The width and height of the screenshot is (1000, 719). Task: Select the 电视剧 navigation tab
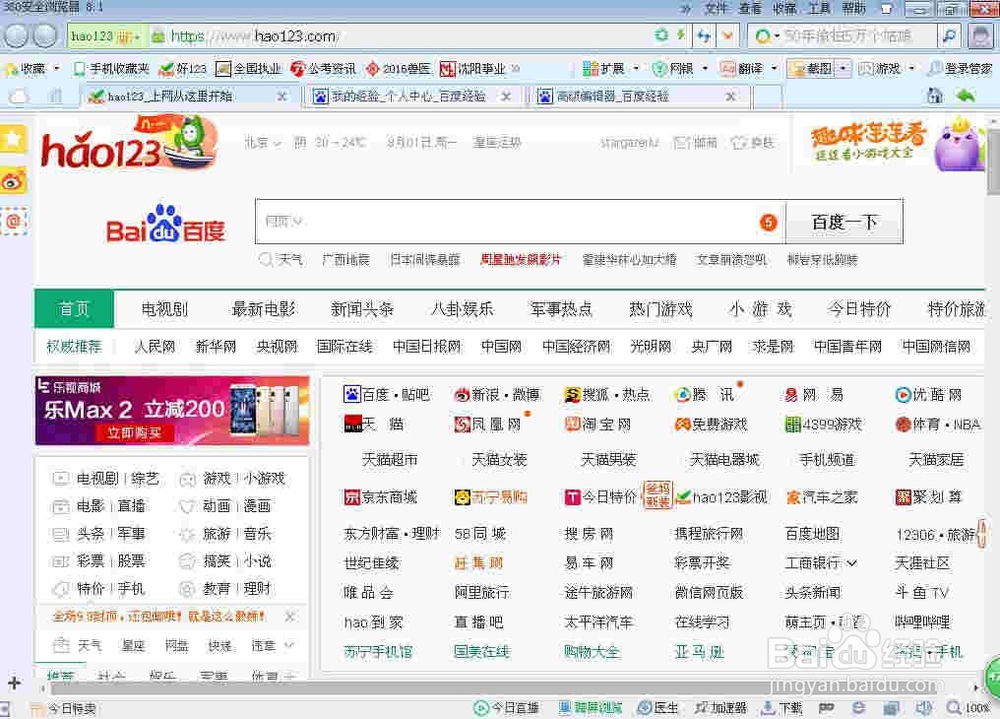pyautogui.click(x=165, y=309)
